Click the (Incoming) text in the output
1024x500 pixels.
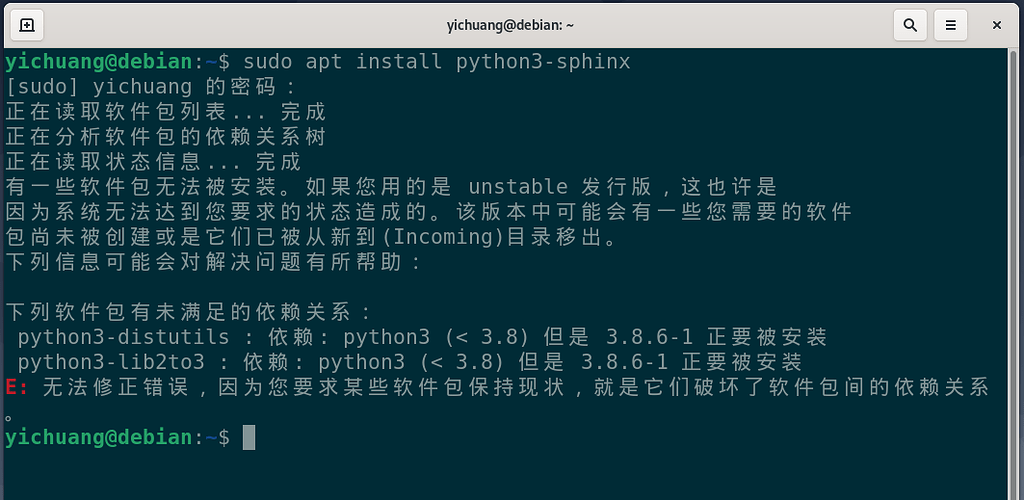444,237
